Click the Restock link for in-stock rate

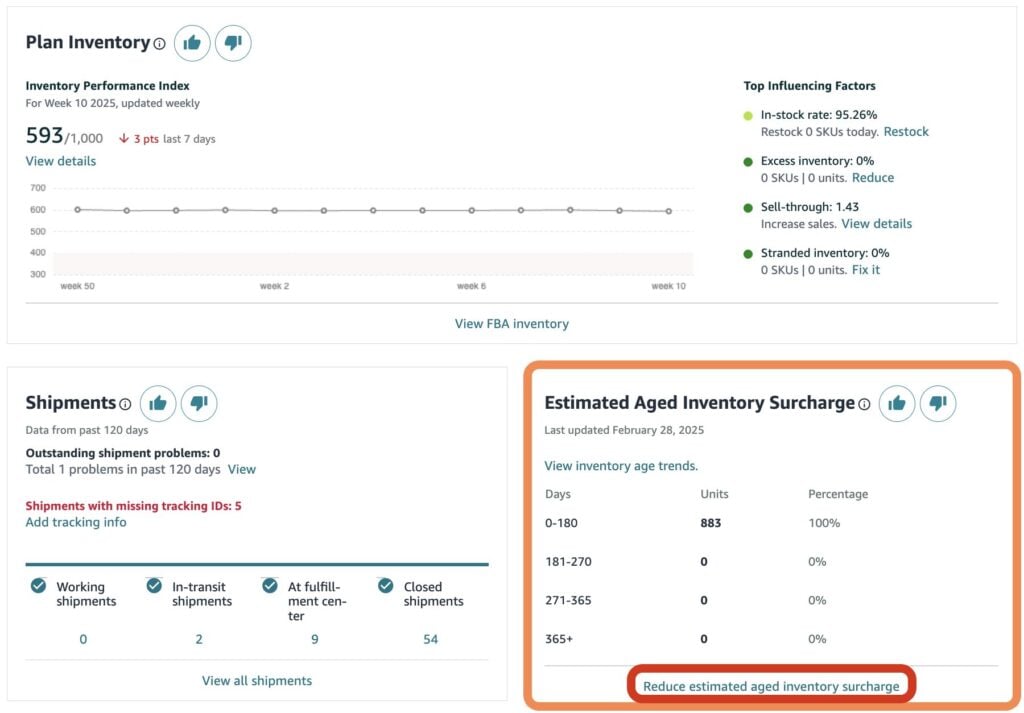906,132
